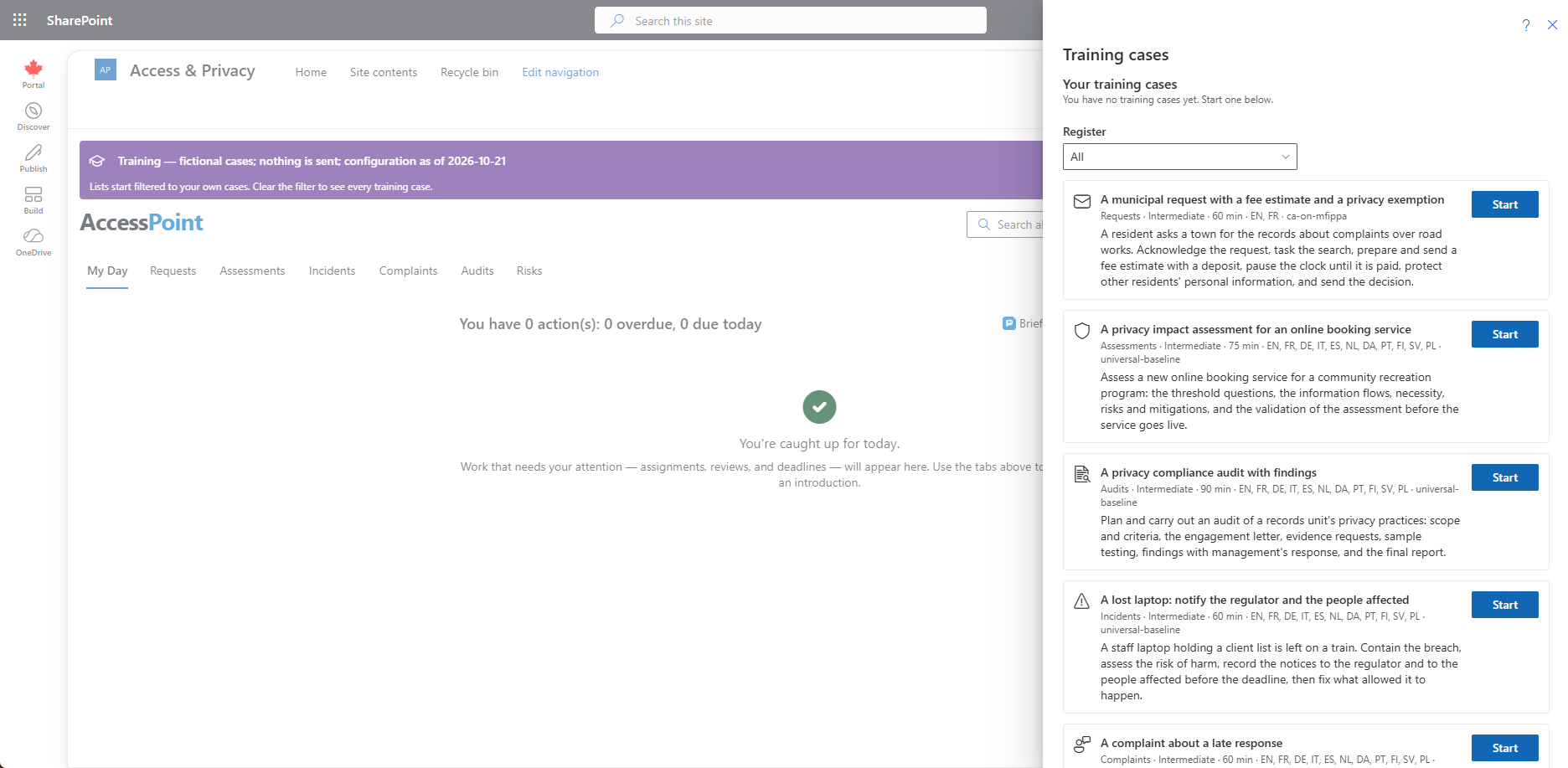This screenshot has width=1568, height=768.
Task: Click the help question mark icon
Action: 1526,25
